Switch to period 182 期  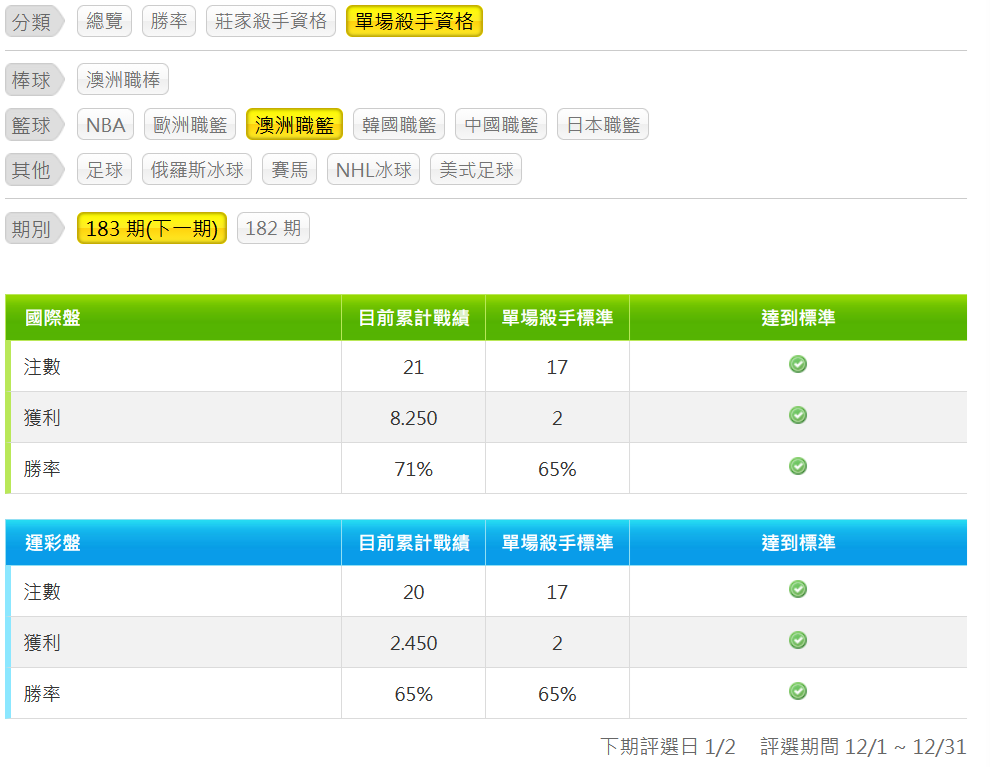click(x=273, y=228)
